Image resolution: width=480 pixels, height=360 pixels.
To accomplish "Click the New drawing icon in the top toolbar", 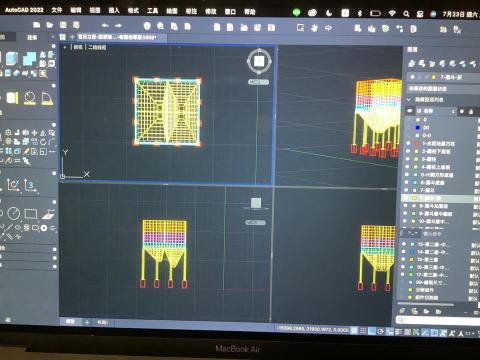I will click(37, 25).
